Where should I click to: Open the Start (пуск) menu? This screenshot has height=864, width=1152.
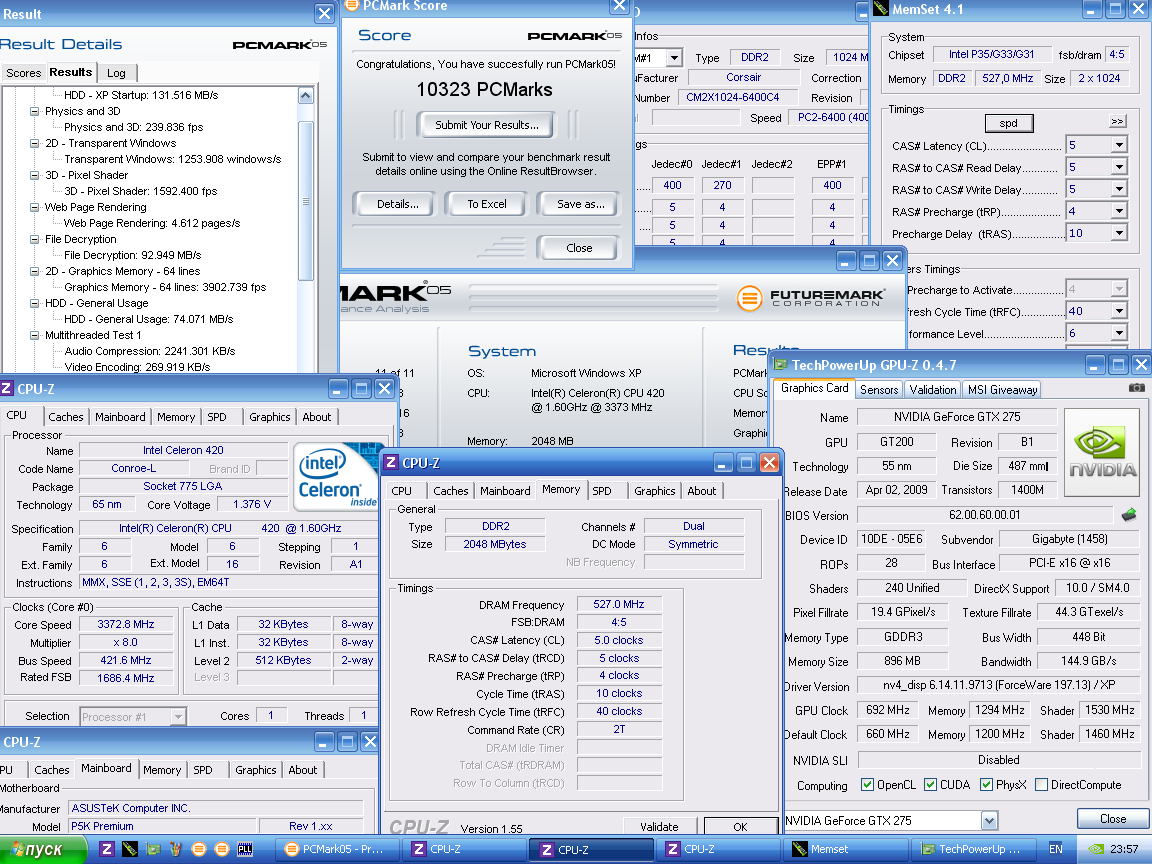pyautogui.click(x=43, y=849)
